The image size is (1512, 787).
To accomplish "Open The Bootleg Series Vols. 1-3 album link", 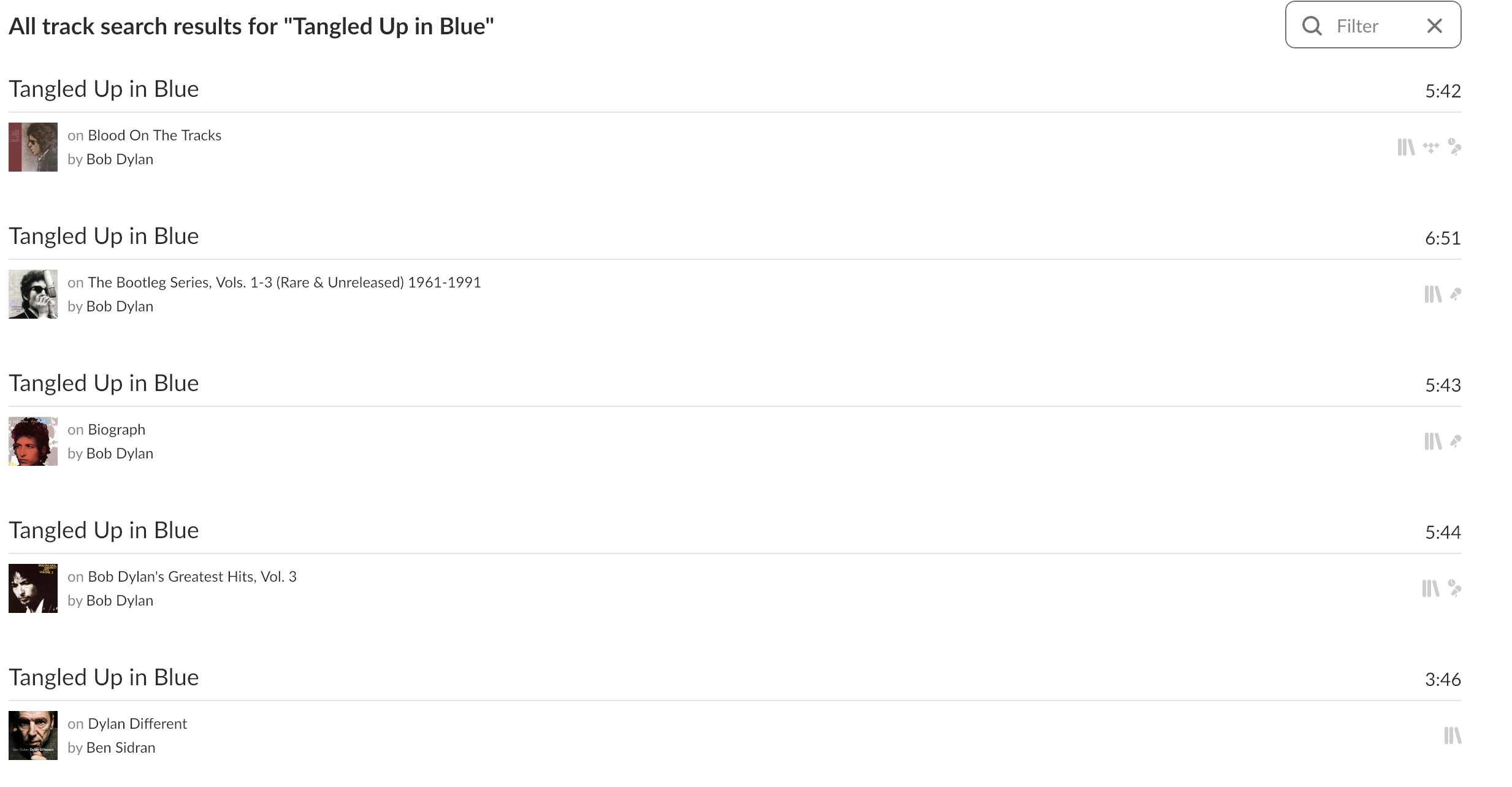I will (284, 283).
